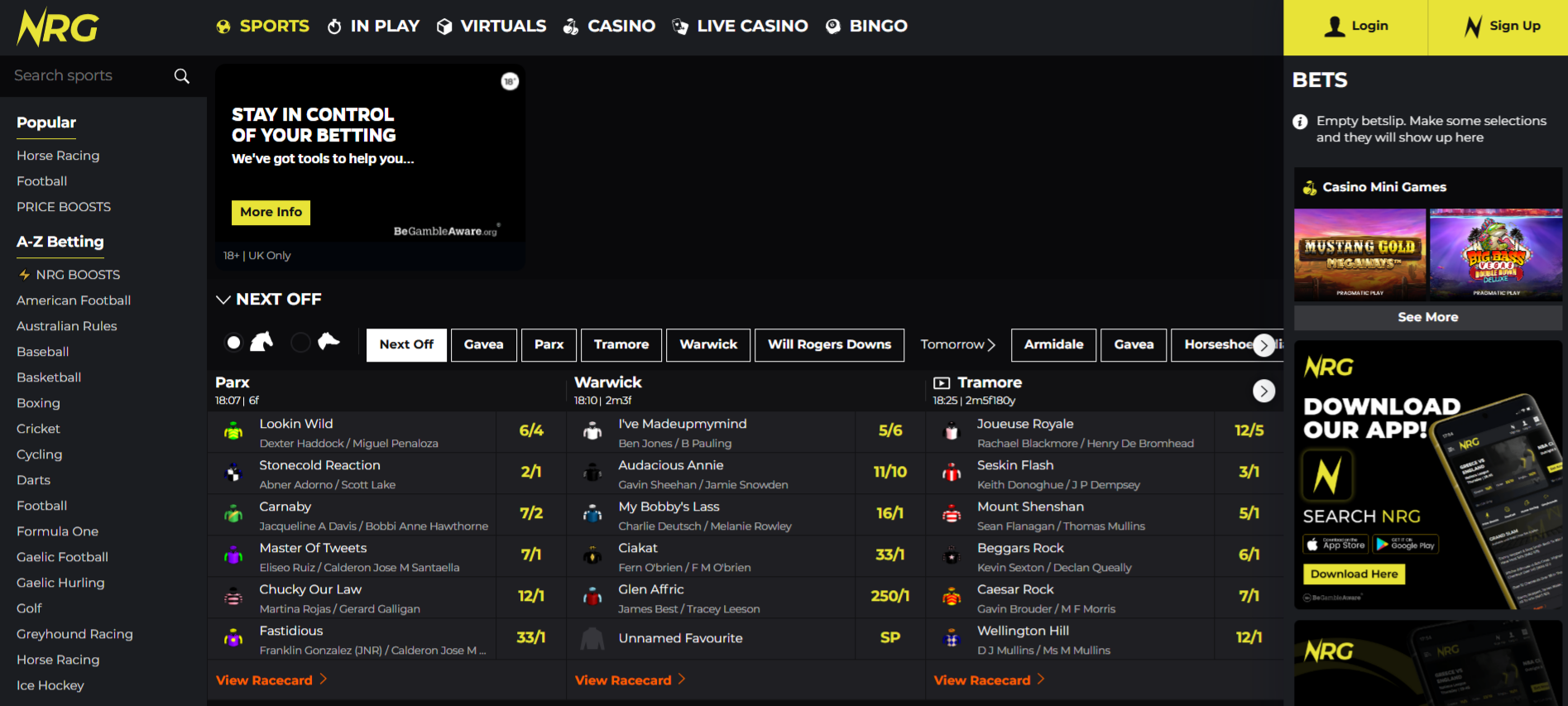Screen dimensions: 1568x706
Task: Open Big Bass Vegas game thumbnail
Action: [x=1496, y=254]
